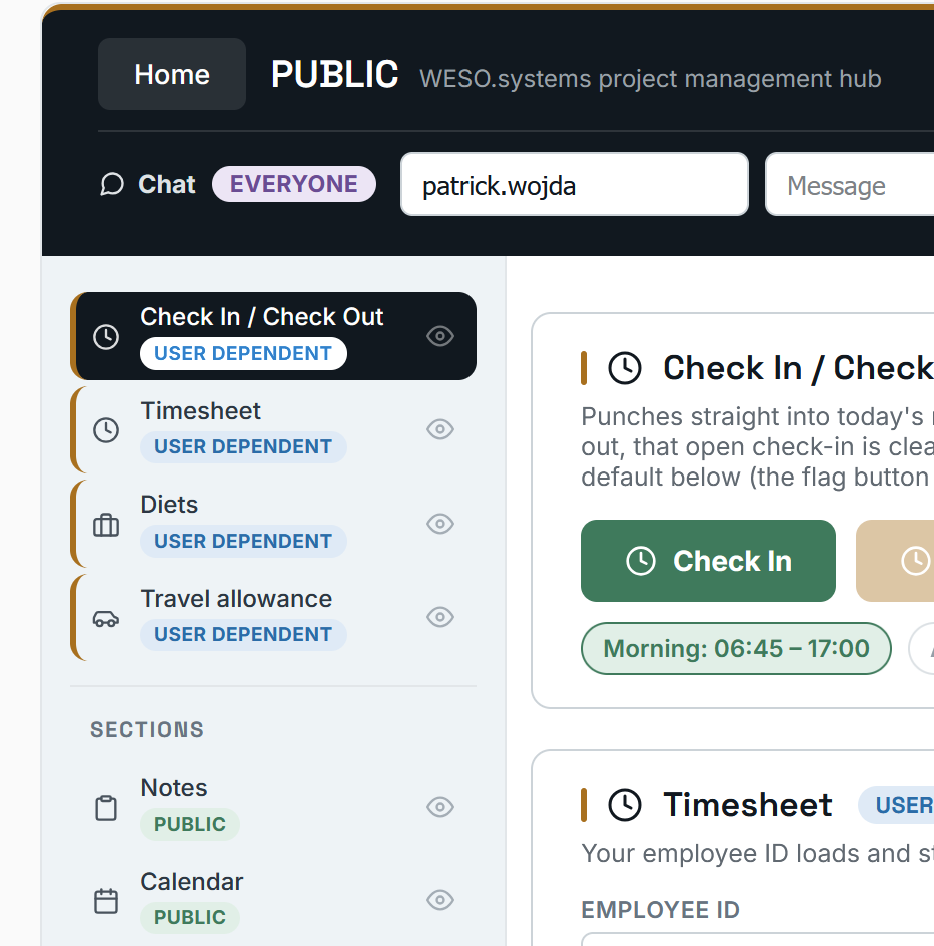Open the Notes section item
This screenshot has width=934, height=946.
click(274, 807)
